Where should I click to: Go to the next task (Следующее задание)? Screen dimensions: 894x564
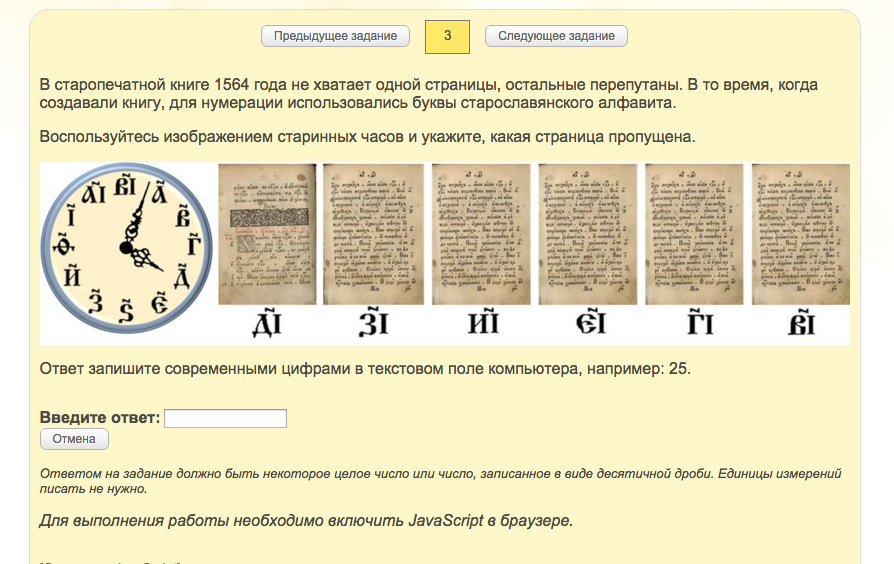pyautogui.click(x=556, y=36)
